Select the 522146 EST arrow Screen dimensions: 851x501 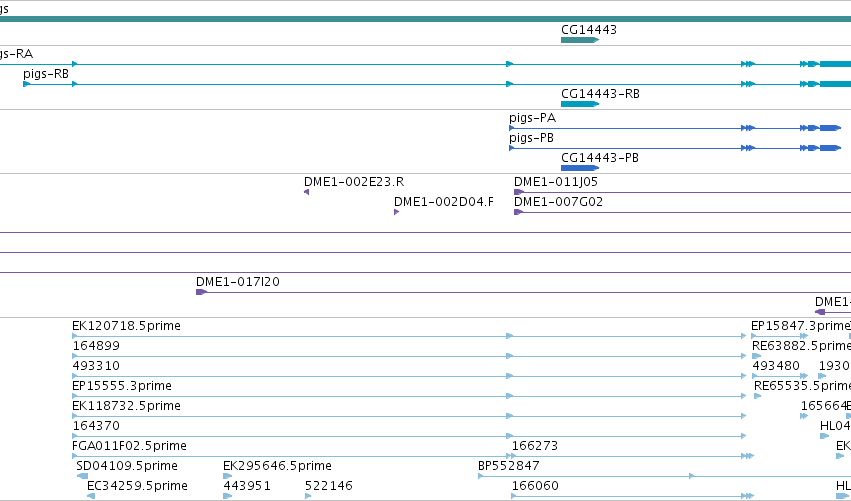pyautogui.click(x=308, y=496)
